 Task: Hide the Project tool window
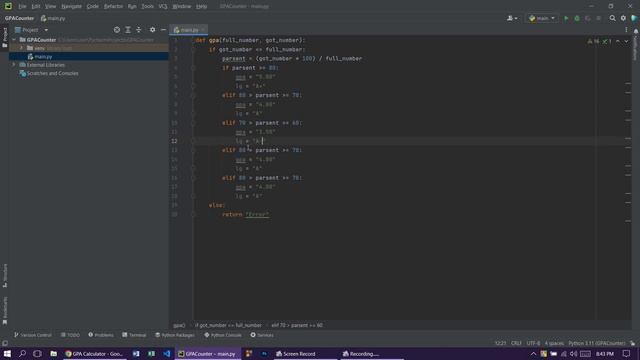point(163,30)
